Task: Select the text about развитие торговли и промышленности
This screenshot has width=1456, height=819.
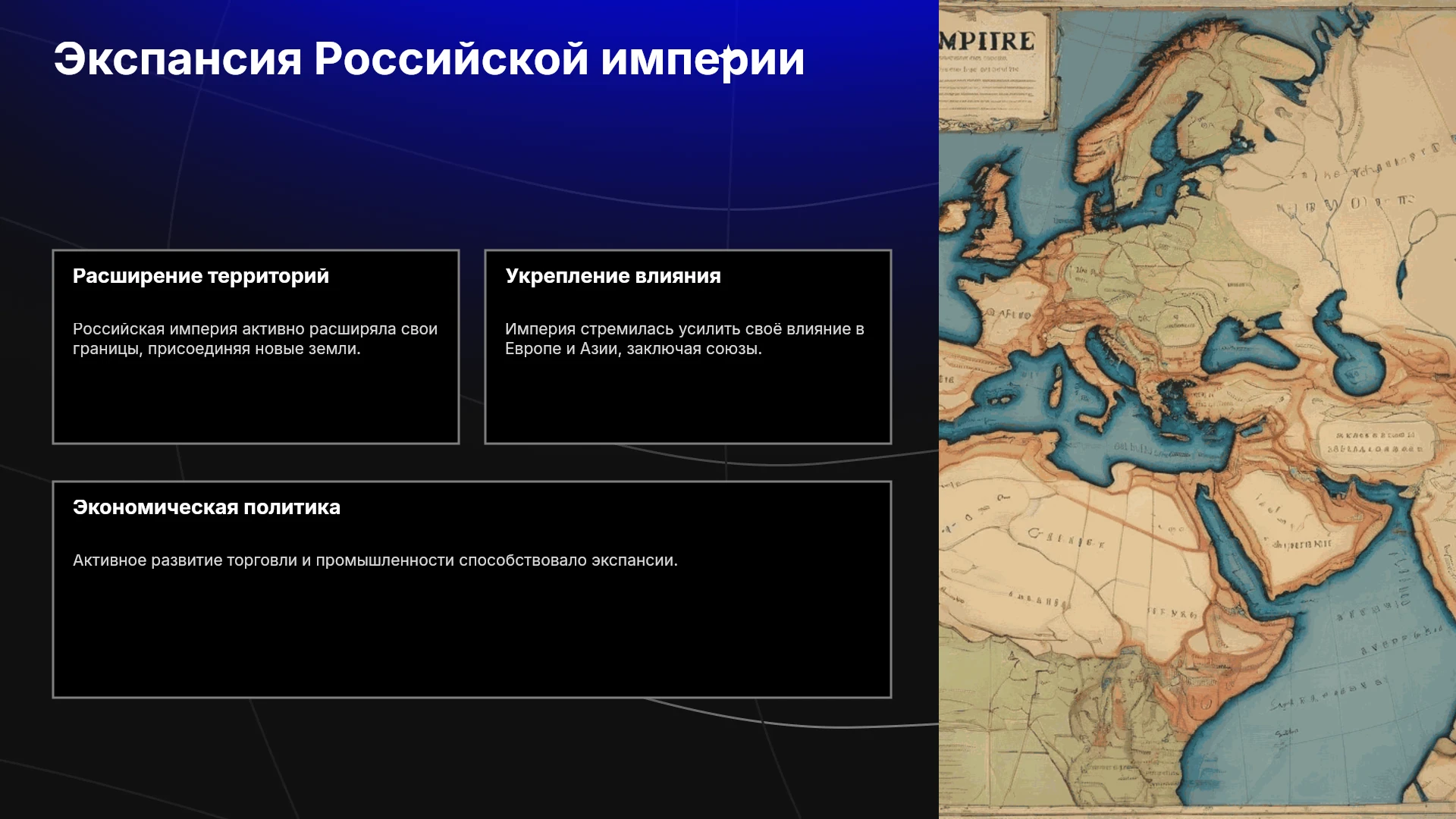Action: [x=375, y=560]
